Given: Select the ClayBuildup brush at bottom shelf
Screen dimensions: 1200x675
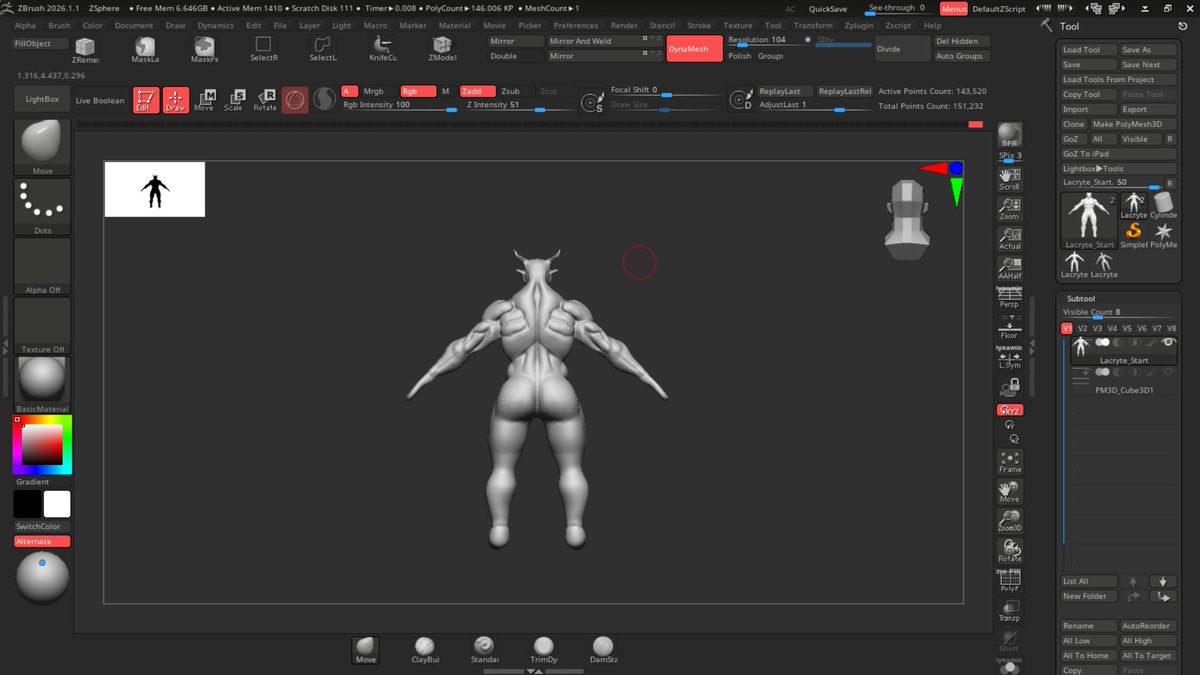Looking at the screenshot, I should click(425, 650).
